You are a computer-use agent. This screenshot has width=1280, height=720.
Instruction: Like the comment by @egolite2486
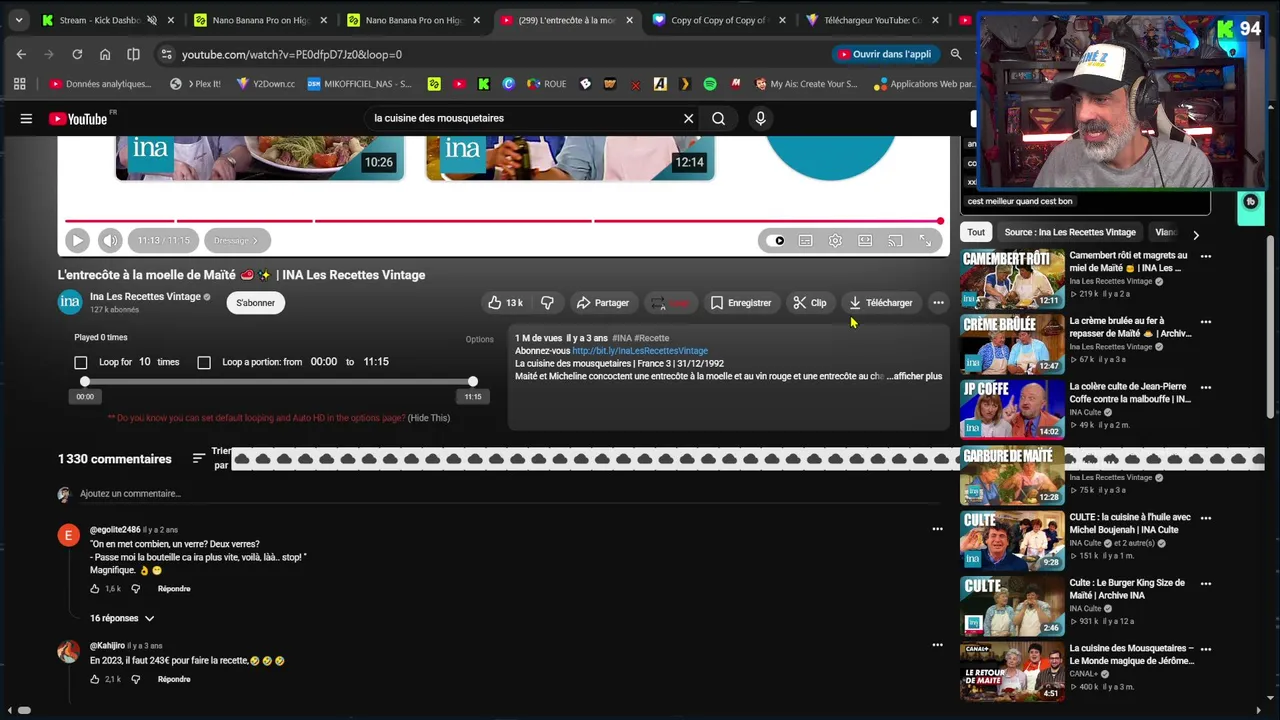(95, 589)
